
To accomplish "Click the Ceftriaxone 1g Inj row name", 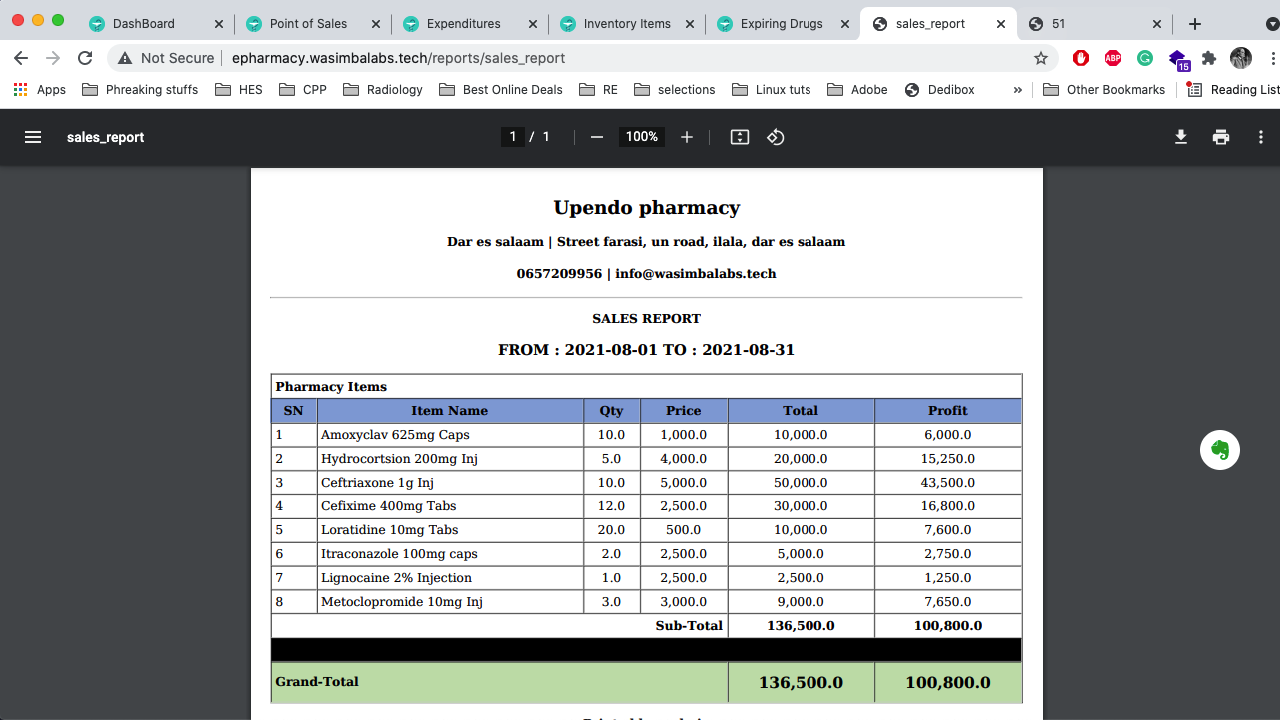I will pyautogui.click(x=377, y=483).
